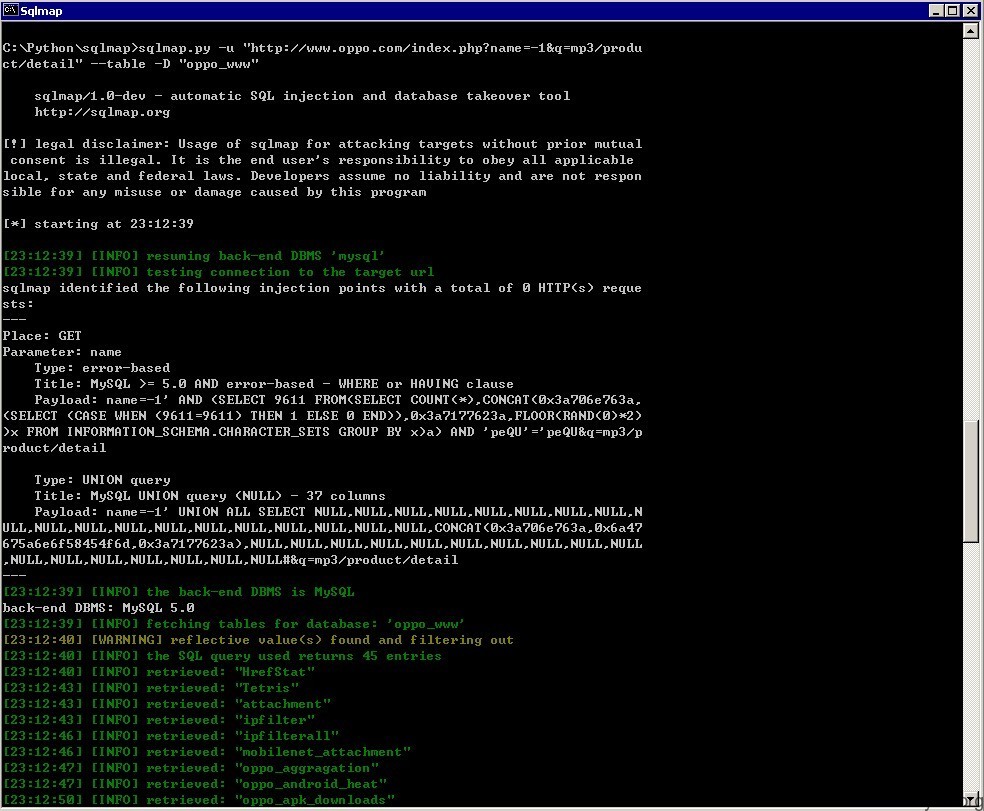Click the retrieved "oppo_apk_downloads" entry
Viewport: 984px width, 811px height.
pos(199,800)
